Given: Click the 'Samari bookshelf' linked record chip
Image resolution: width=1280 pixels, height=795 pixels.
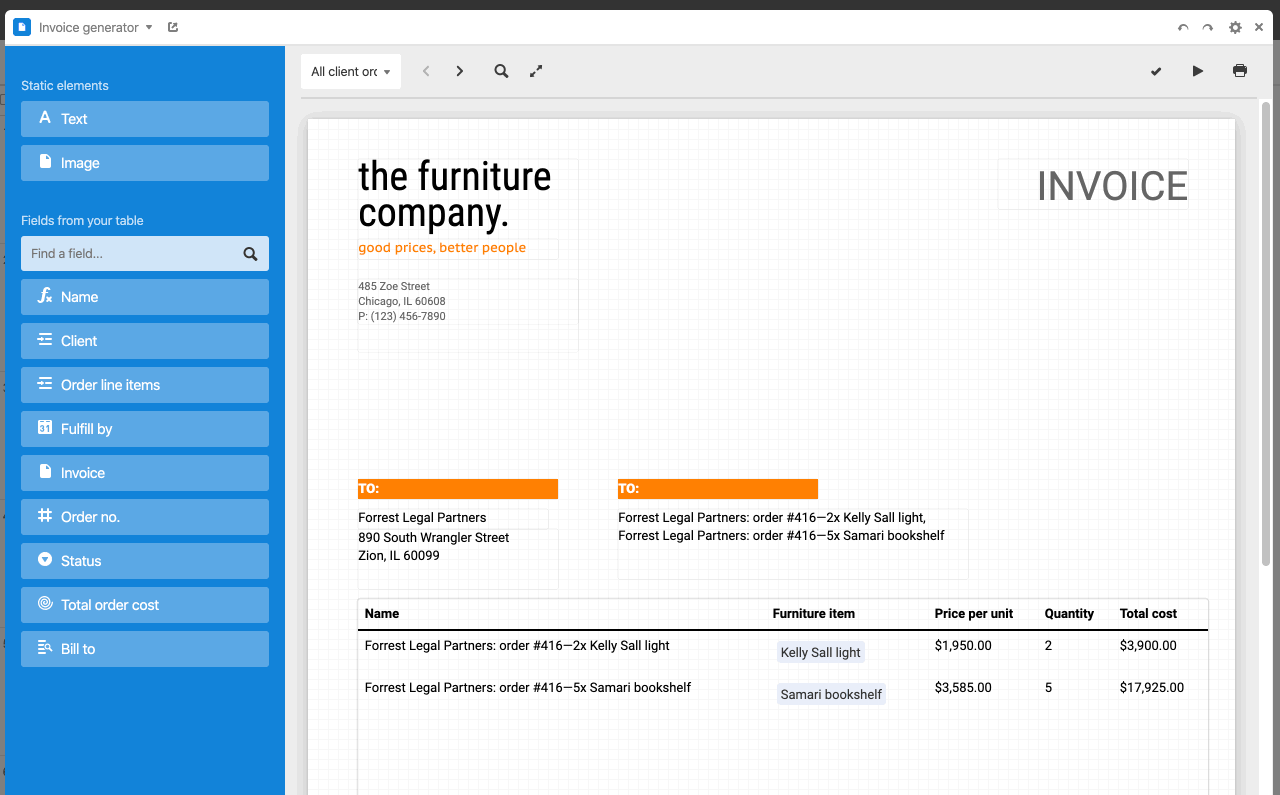Looking at the screenshot, I should (x=832, y=695).
